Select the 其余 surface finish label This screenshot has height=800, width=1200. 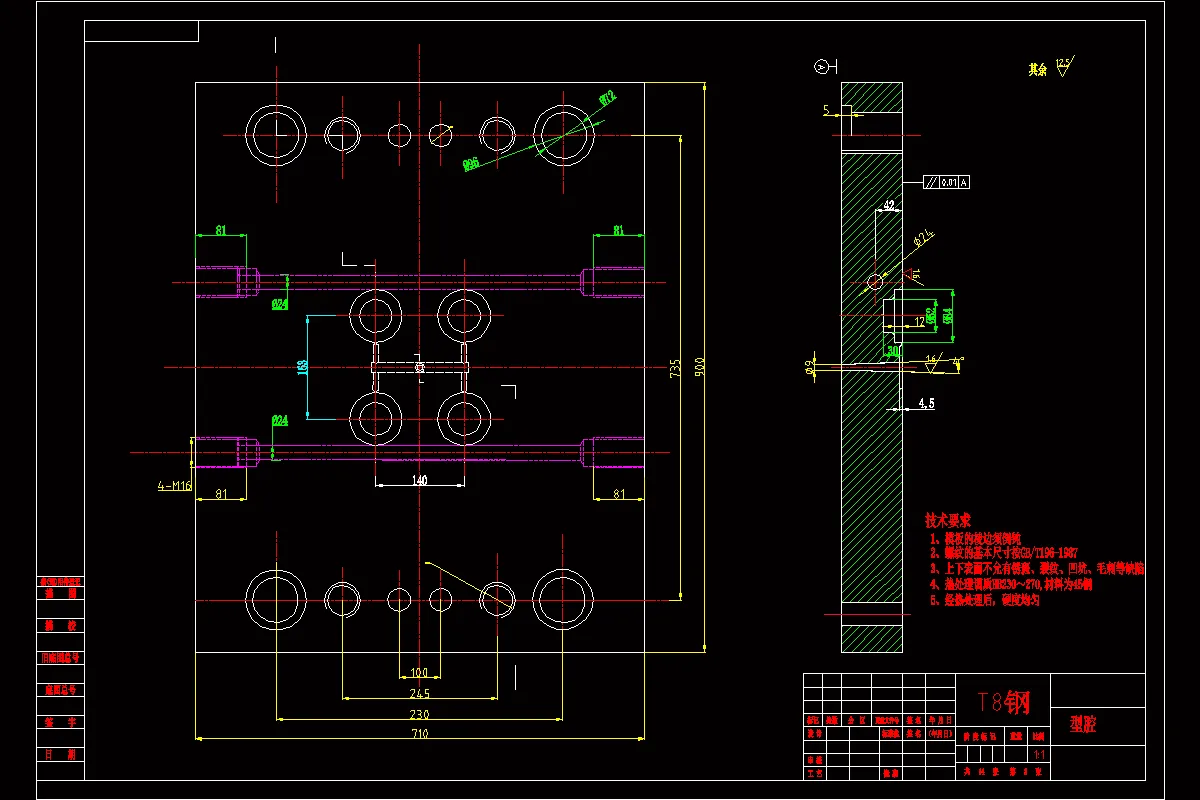coord(1037,70)
